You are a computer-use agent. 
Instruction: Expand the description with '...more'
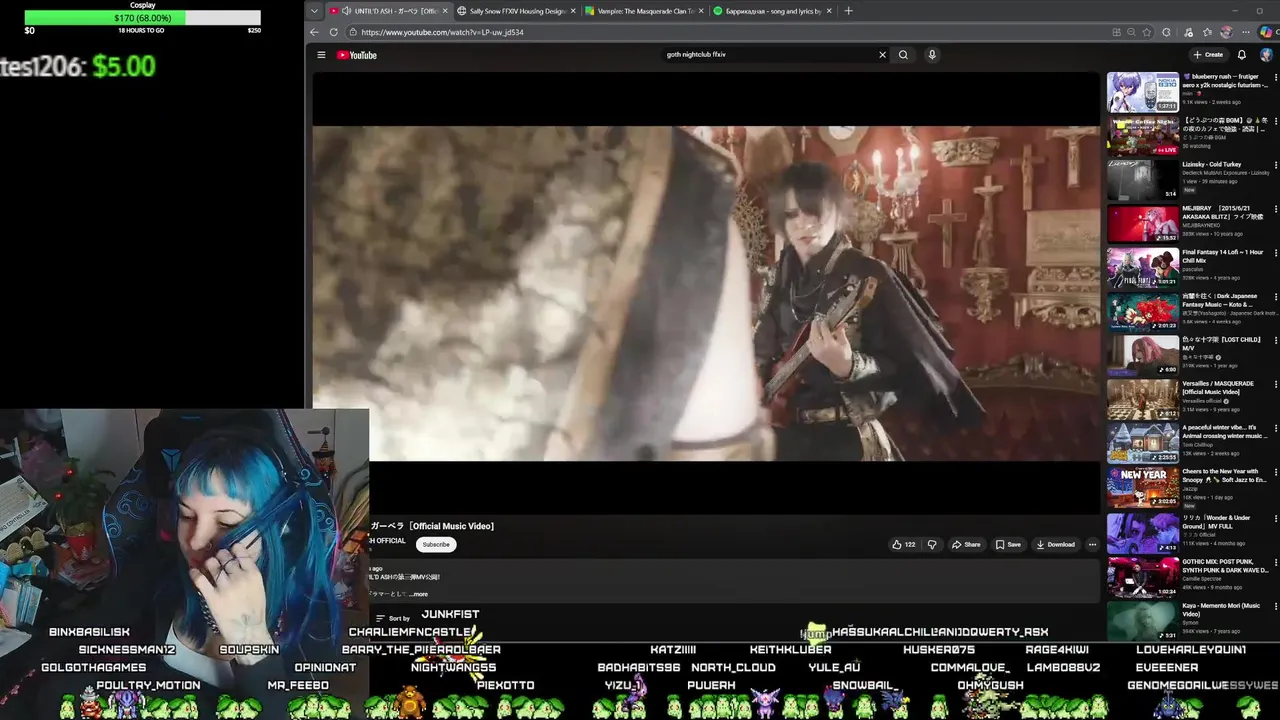coord(418,594)
